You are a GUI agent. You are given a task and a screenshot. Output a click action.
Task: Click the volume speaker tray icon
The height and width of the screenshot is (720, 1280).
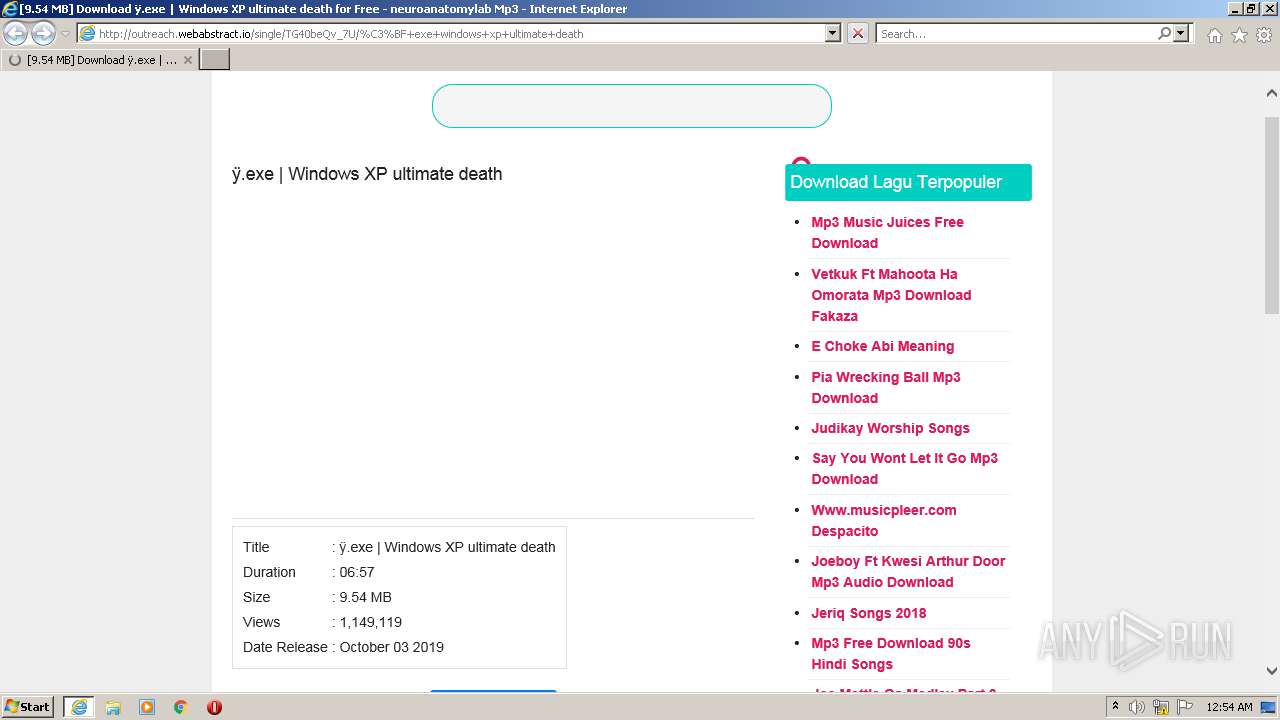[x=1137, y=707]
